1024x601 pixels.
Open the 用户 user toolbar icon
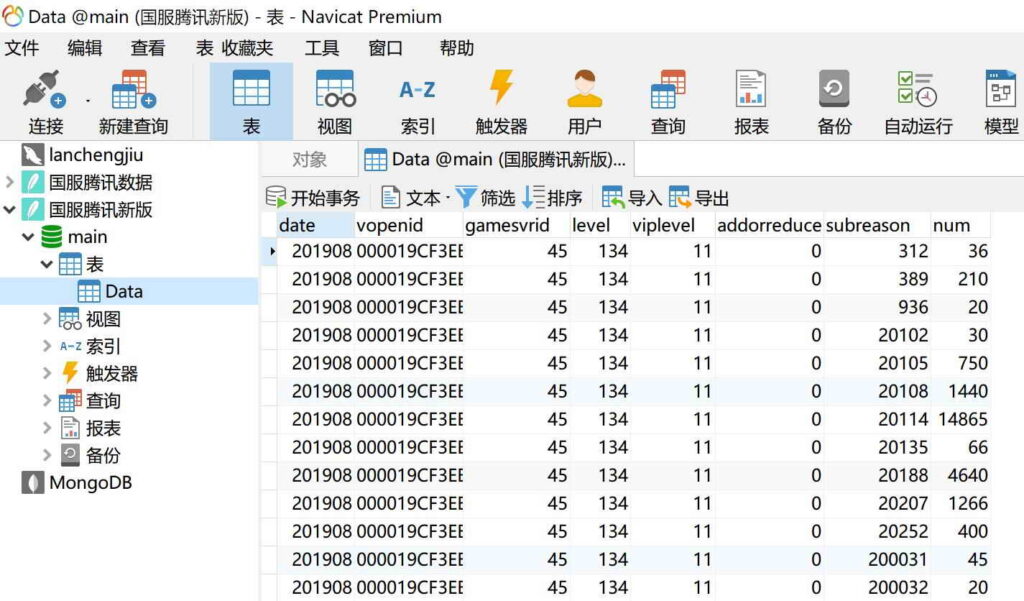(x=584, y=101)
